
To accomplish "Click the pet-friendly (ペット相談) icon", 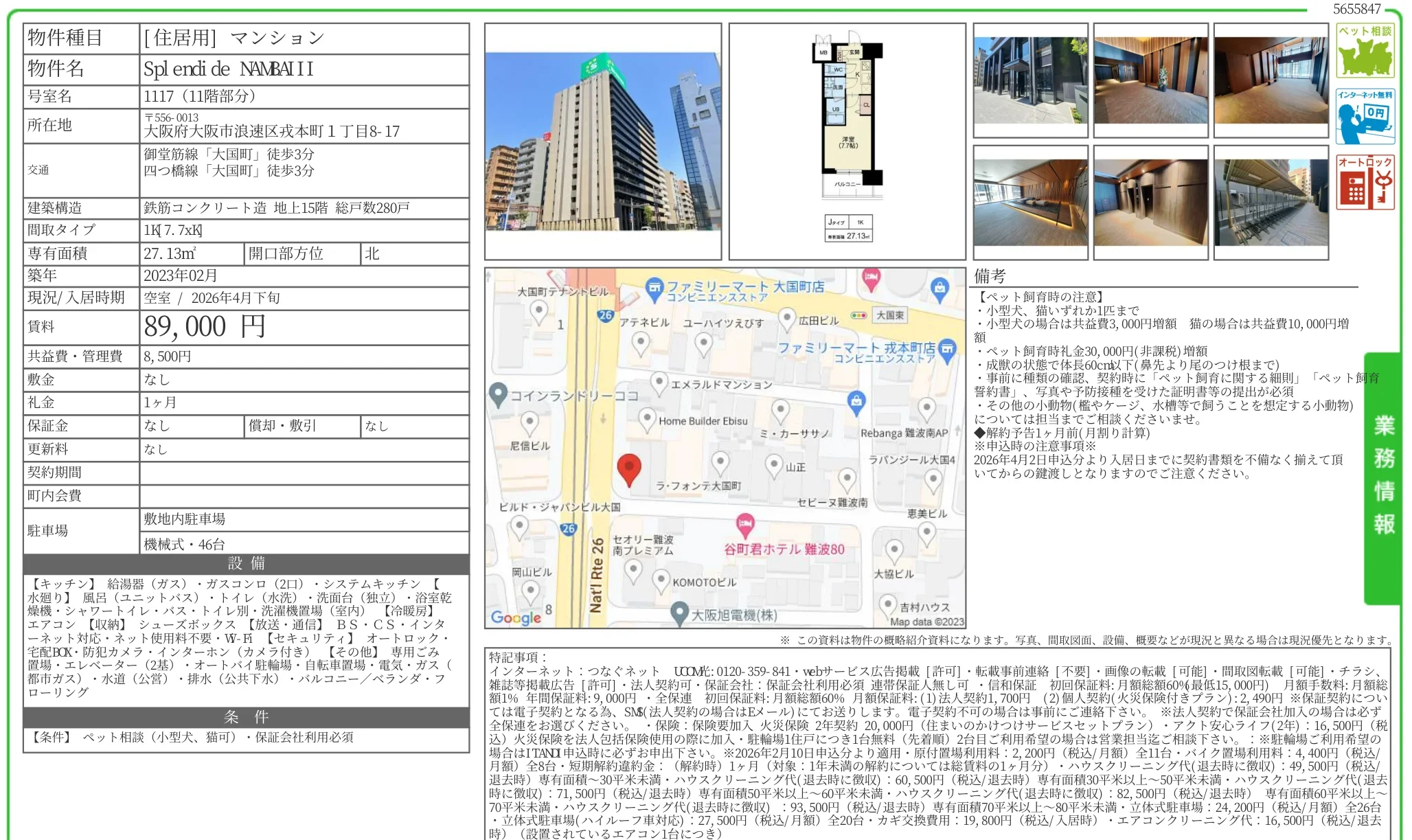I will pos(1365,51).
